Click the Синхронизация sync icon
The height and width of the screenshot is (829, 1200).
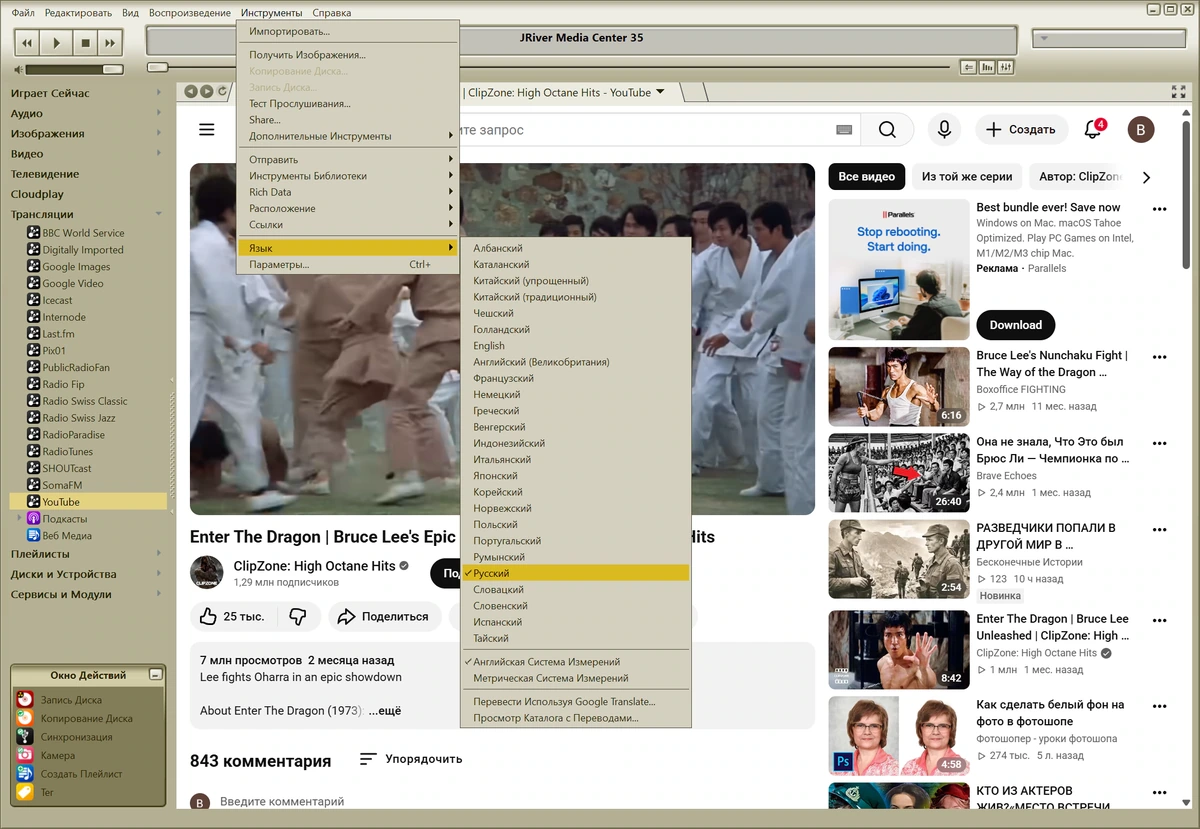point(24,737)
